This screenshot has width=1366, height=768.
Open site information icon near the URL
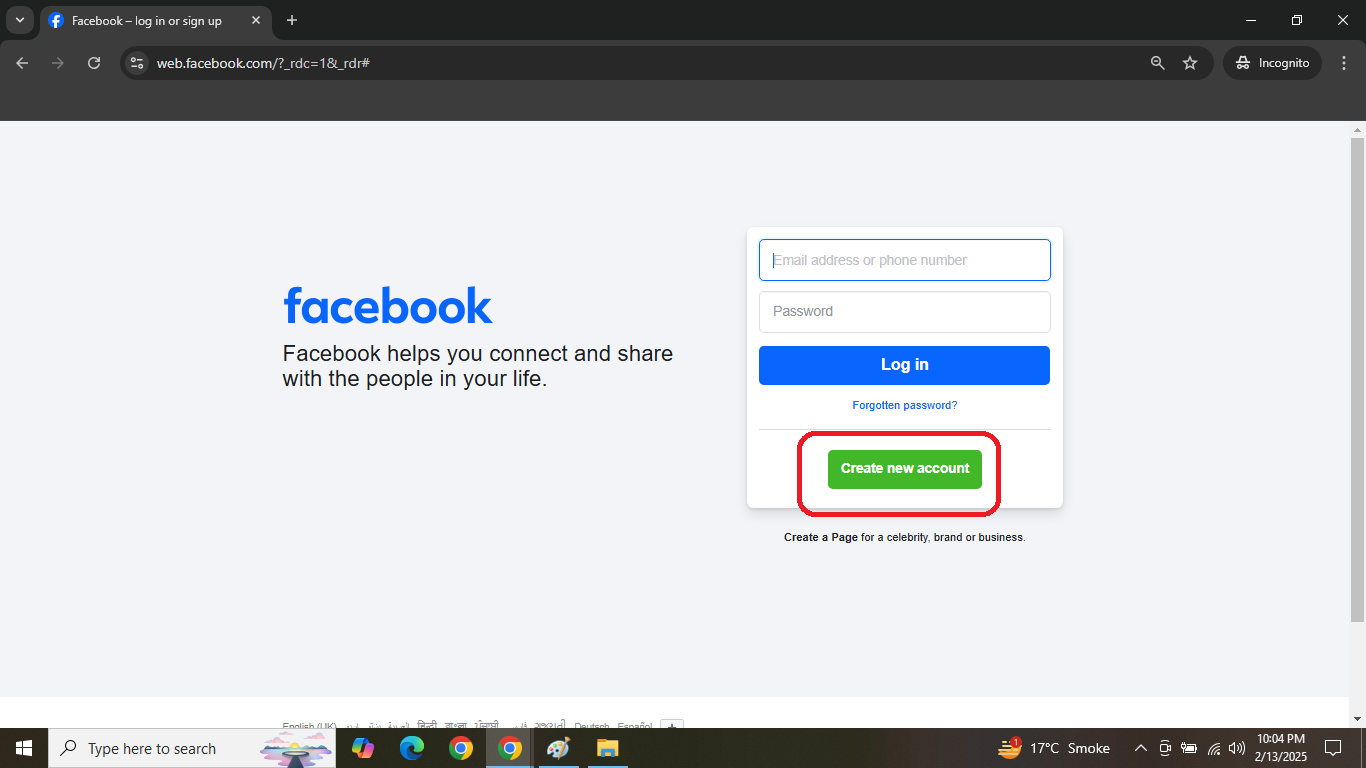pyautogui.click(x=136, y=62)
